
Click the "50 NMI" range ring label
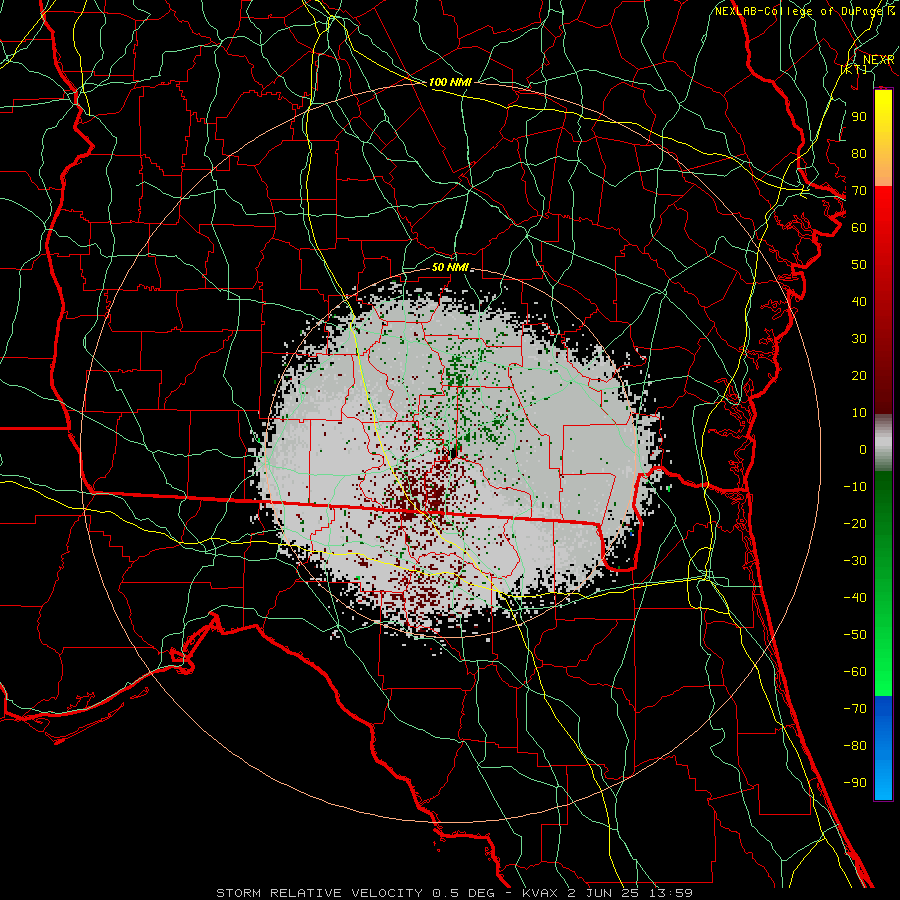450,267
